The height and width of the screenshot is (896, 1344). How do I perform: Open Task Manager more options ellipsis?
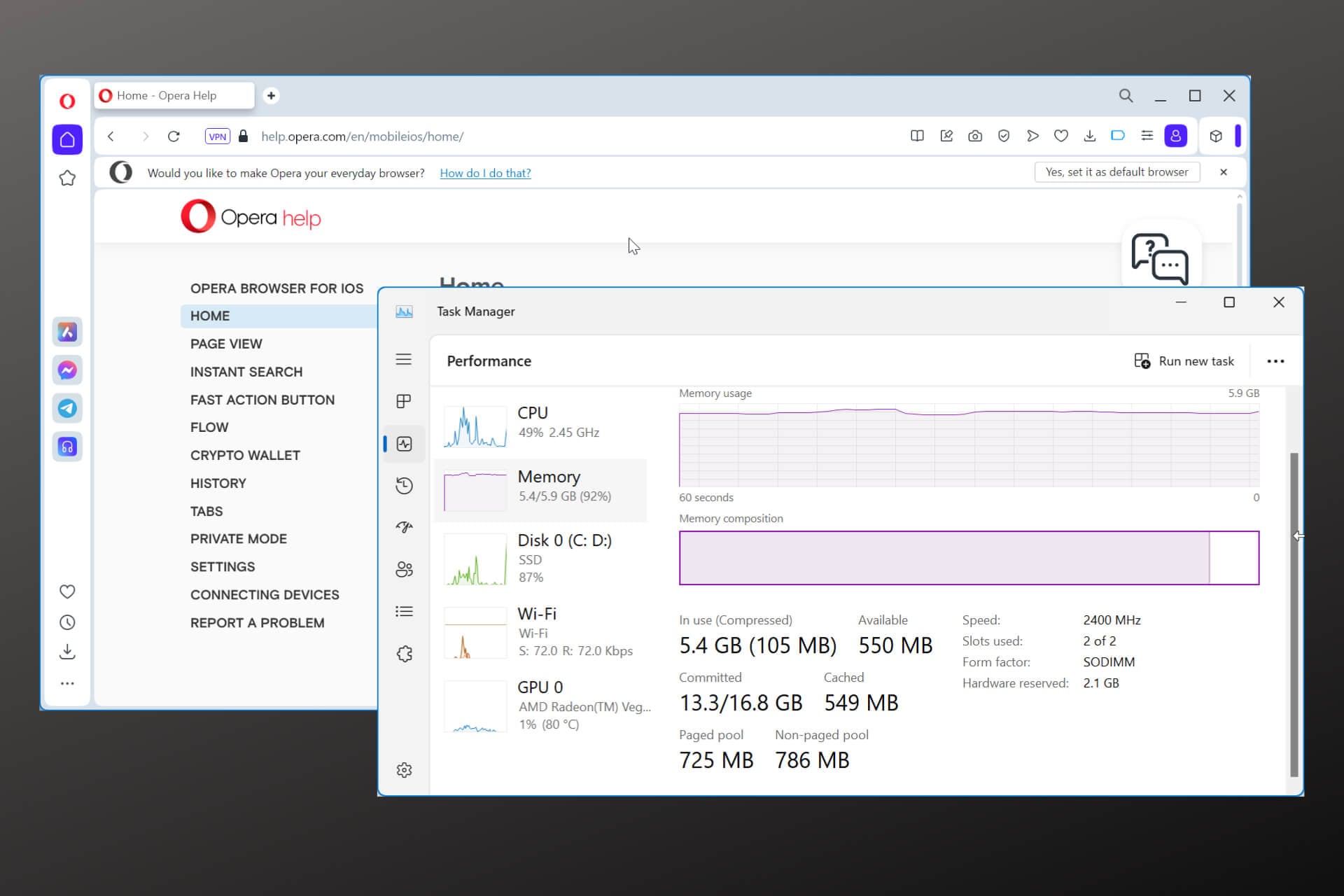click(x=1275, y=361)
